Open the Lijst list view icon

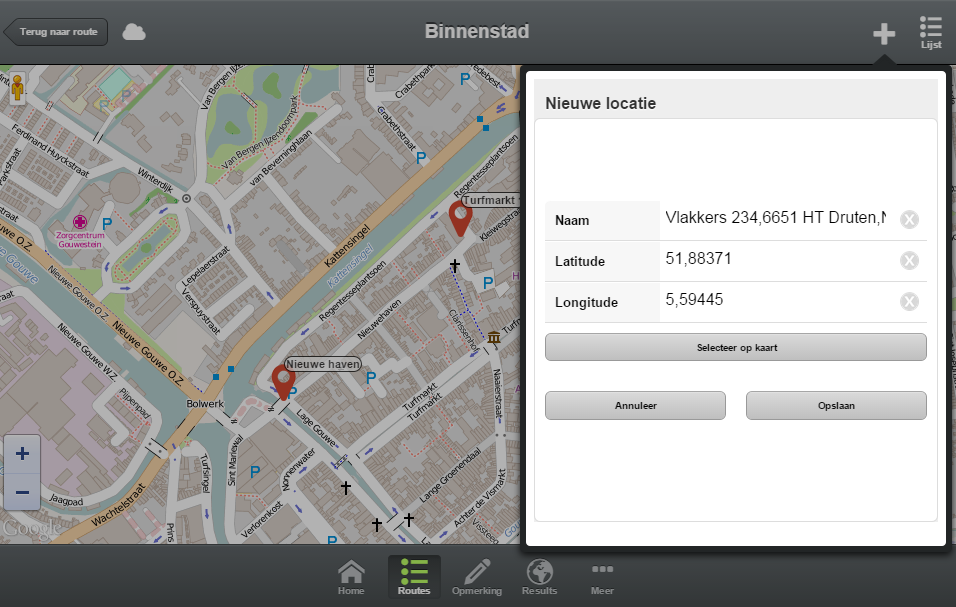point(931,33)
